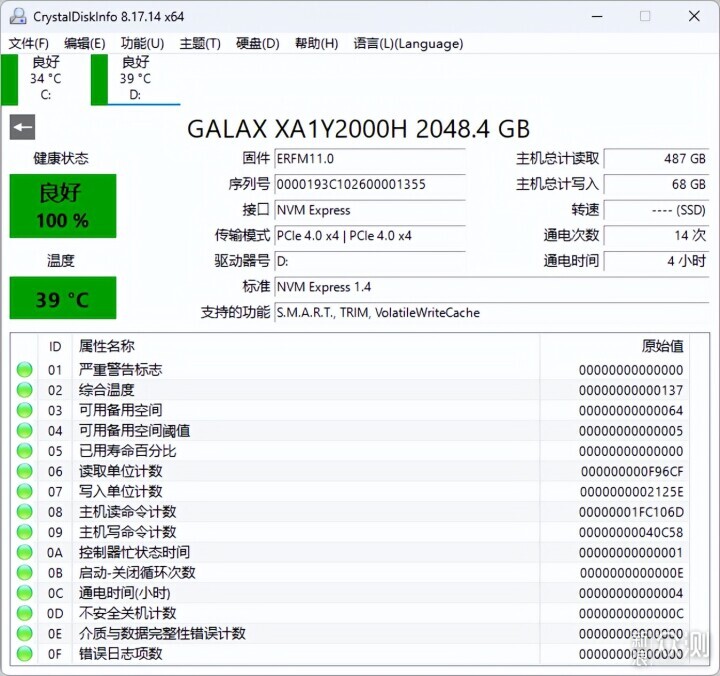
Task: Click raw value 000000000F96CF
Action: click(x=632, y=472)
